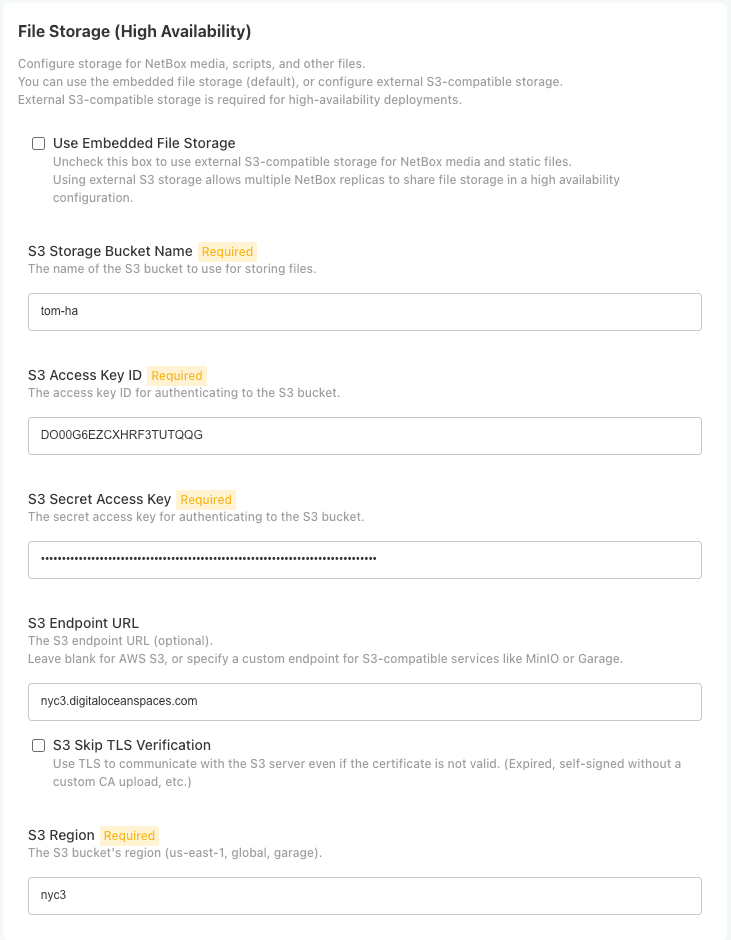Click the S3 Storage Bucket Name input field
The image size is (731, 940).
365,311
